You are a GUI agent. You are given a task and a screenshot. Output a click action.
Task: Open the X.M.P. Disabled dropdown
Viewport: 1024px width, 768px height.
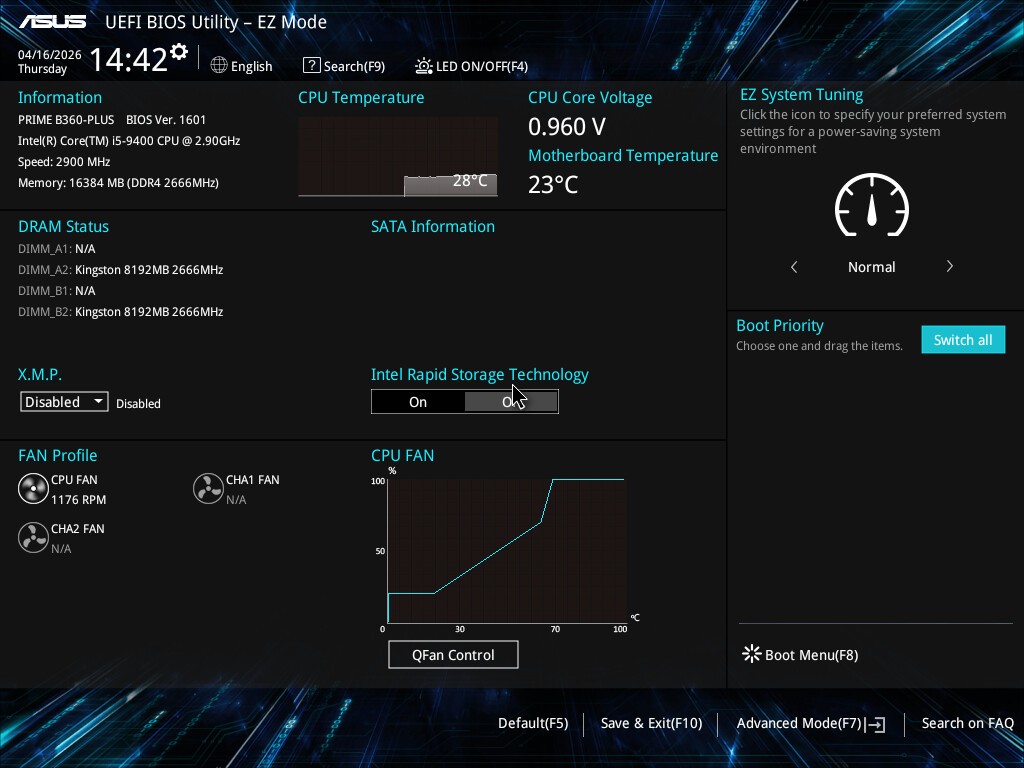64,402
